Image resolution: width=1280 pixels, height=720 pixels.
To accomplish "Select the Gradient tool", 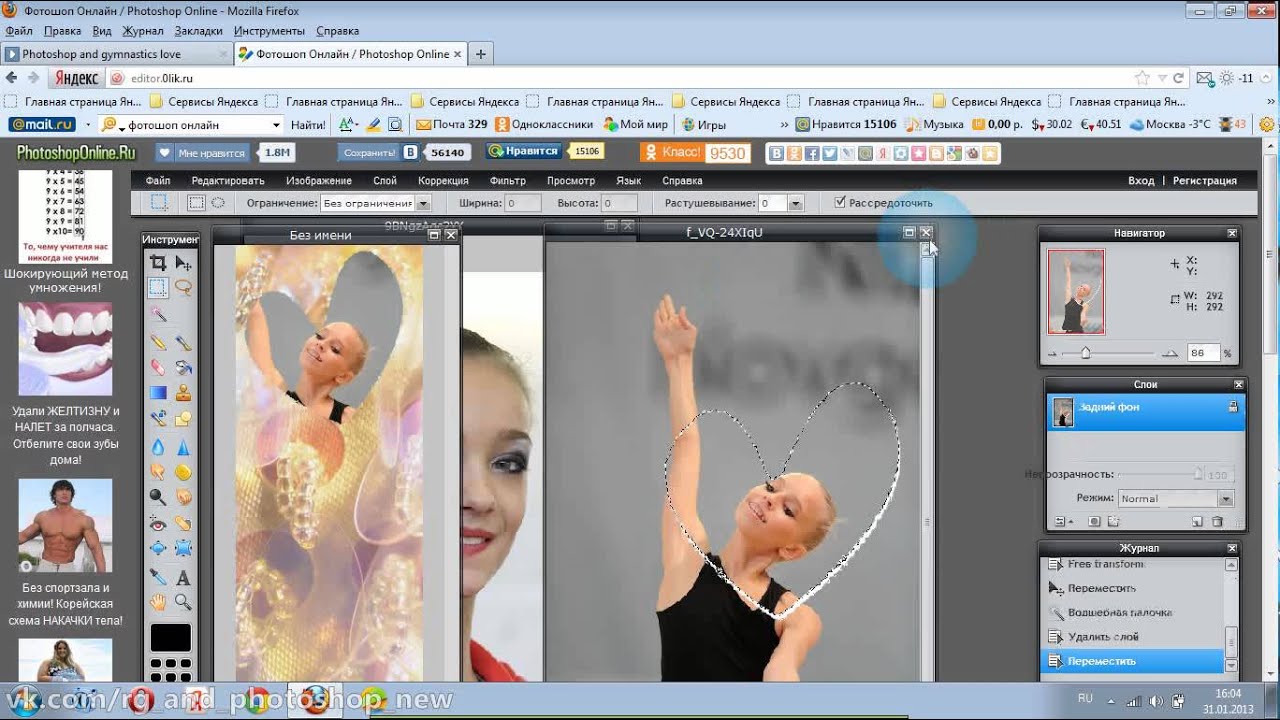I will (x=158, y=393).
